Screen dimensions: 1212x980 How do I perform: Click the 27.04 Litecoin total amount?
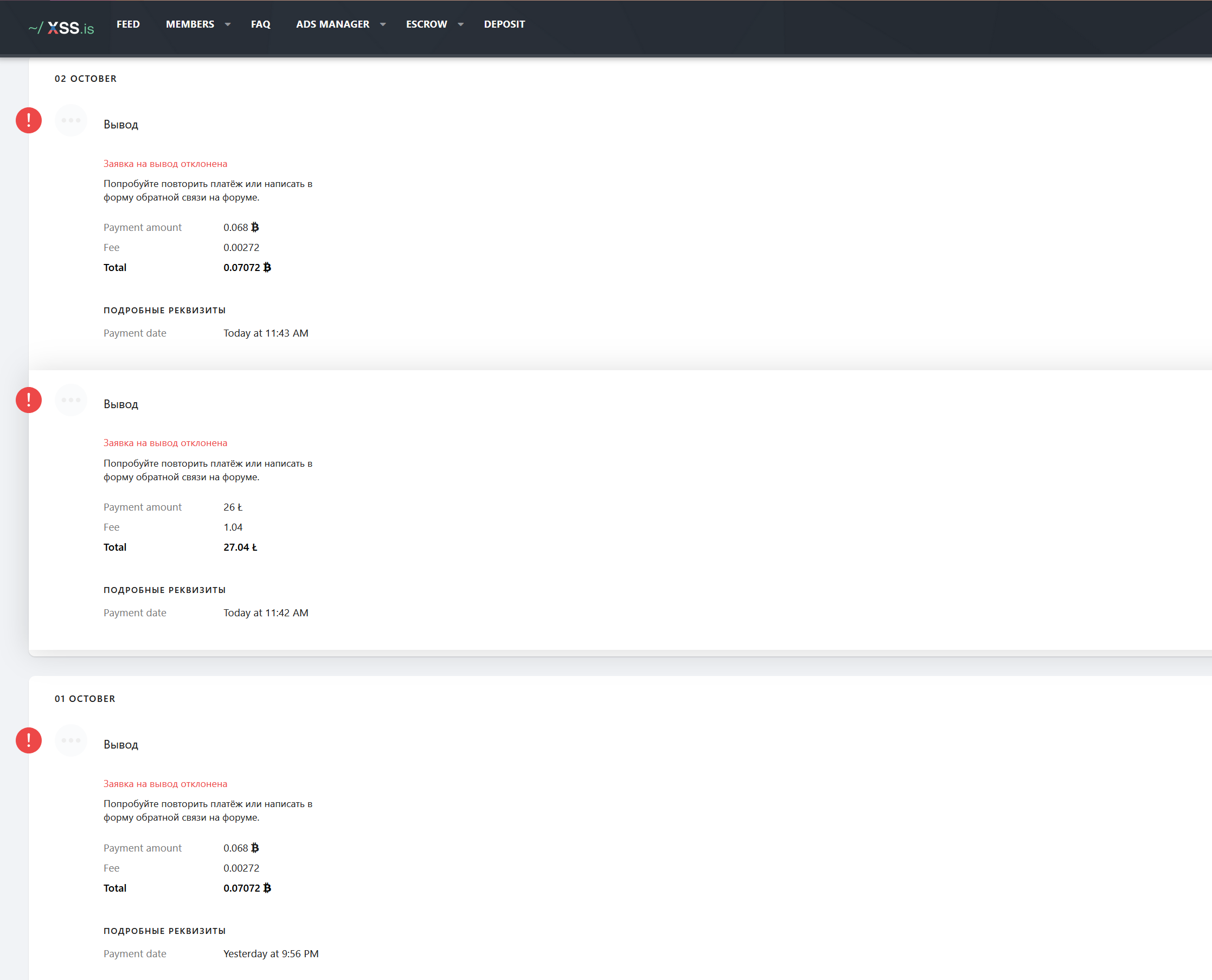[240, 547]
